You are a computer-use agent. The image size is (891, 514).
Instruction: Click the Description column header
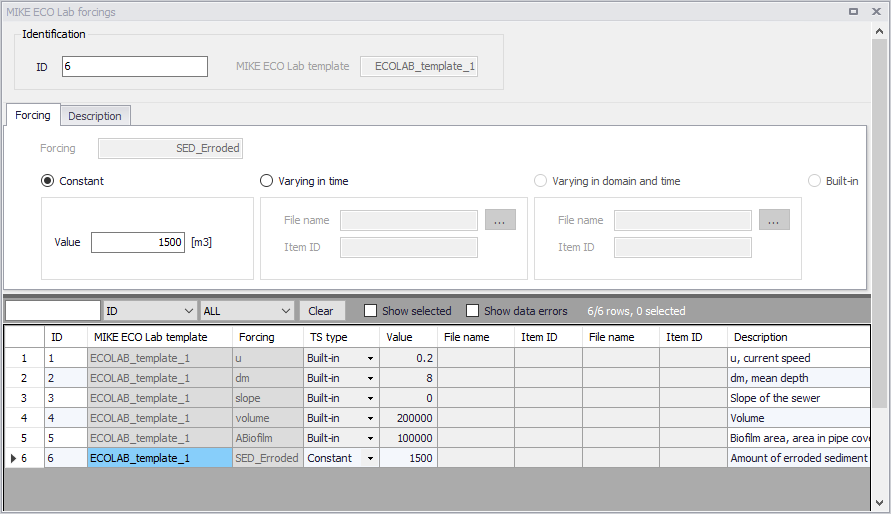point(798,337)
